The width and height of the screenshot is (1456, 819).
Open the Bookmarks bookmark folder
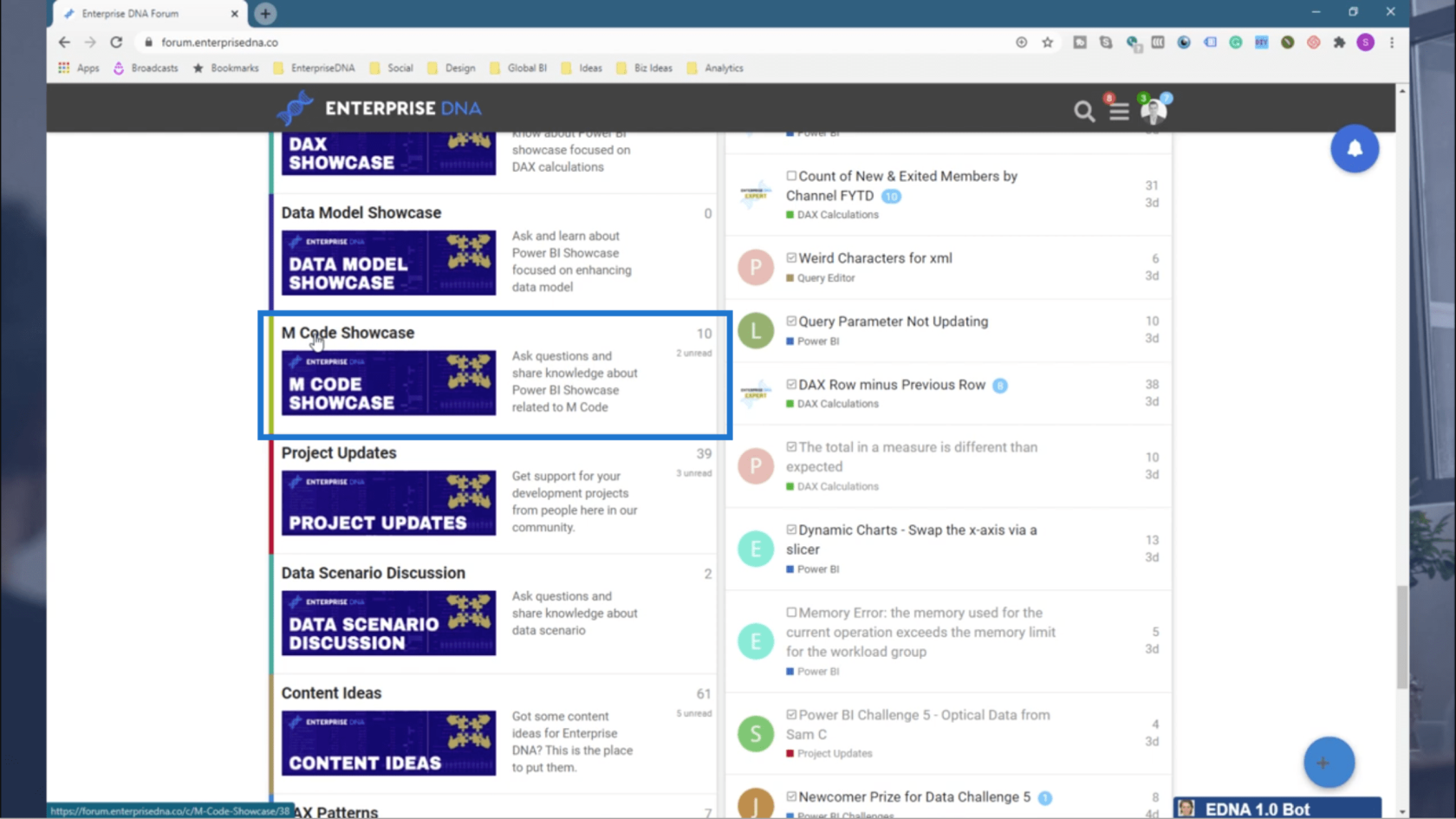point(225,68)
